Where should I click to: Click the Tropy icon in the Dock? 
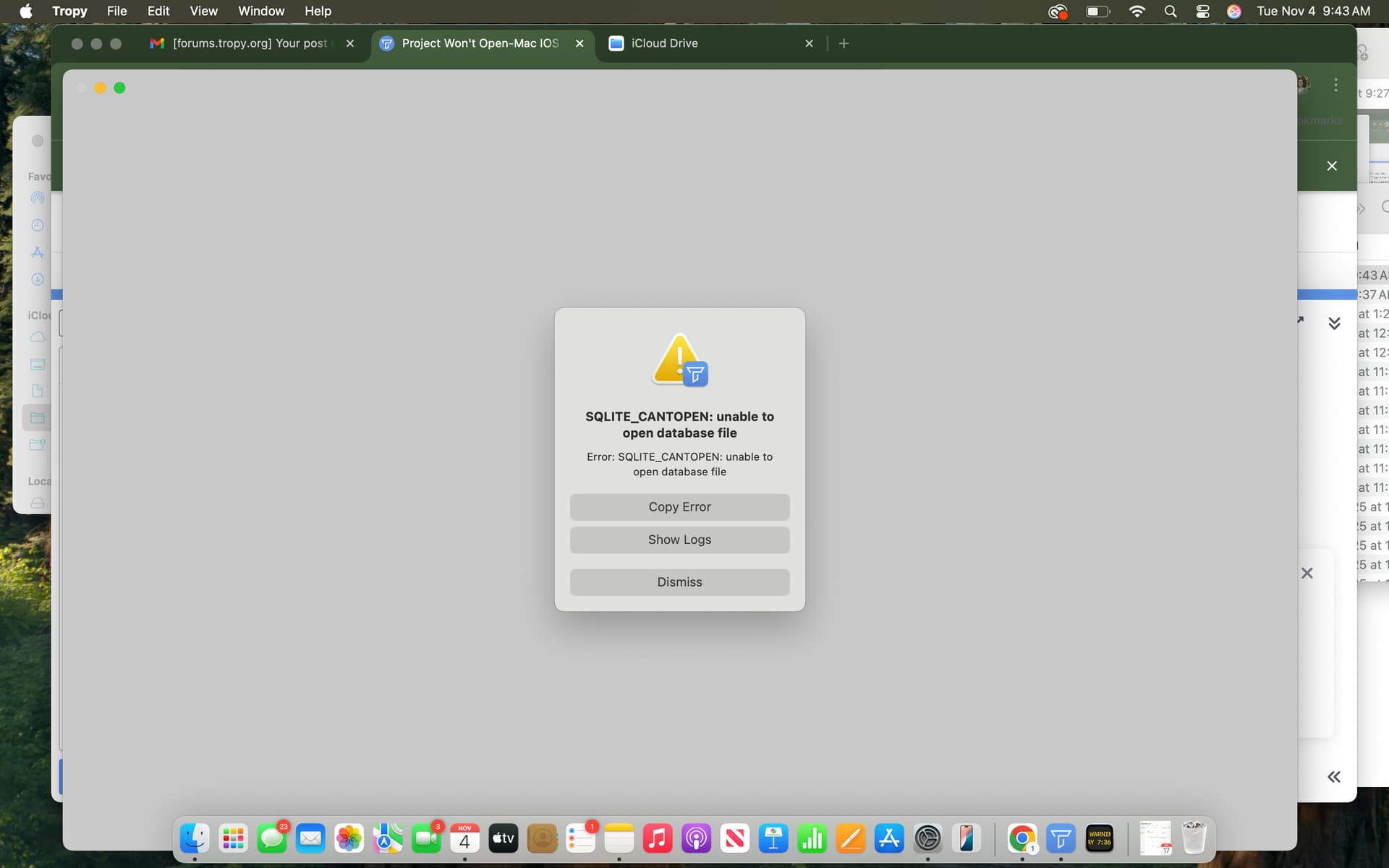[x=1061, y=839]
